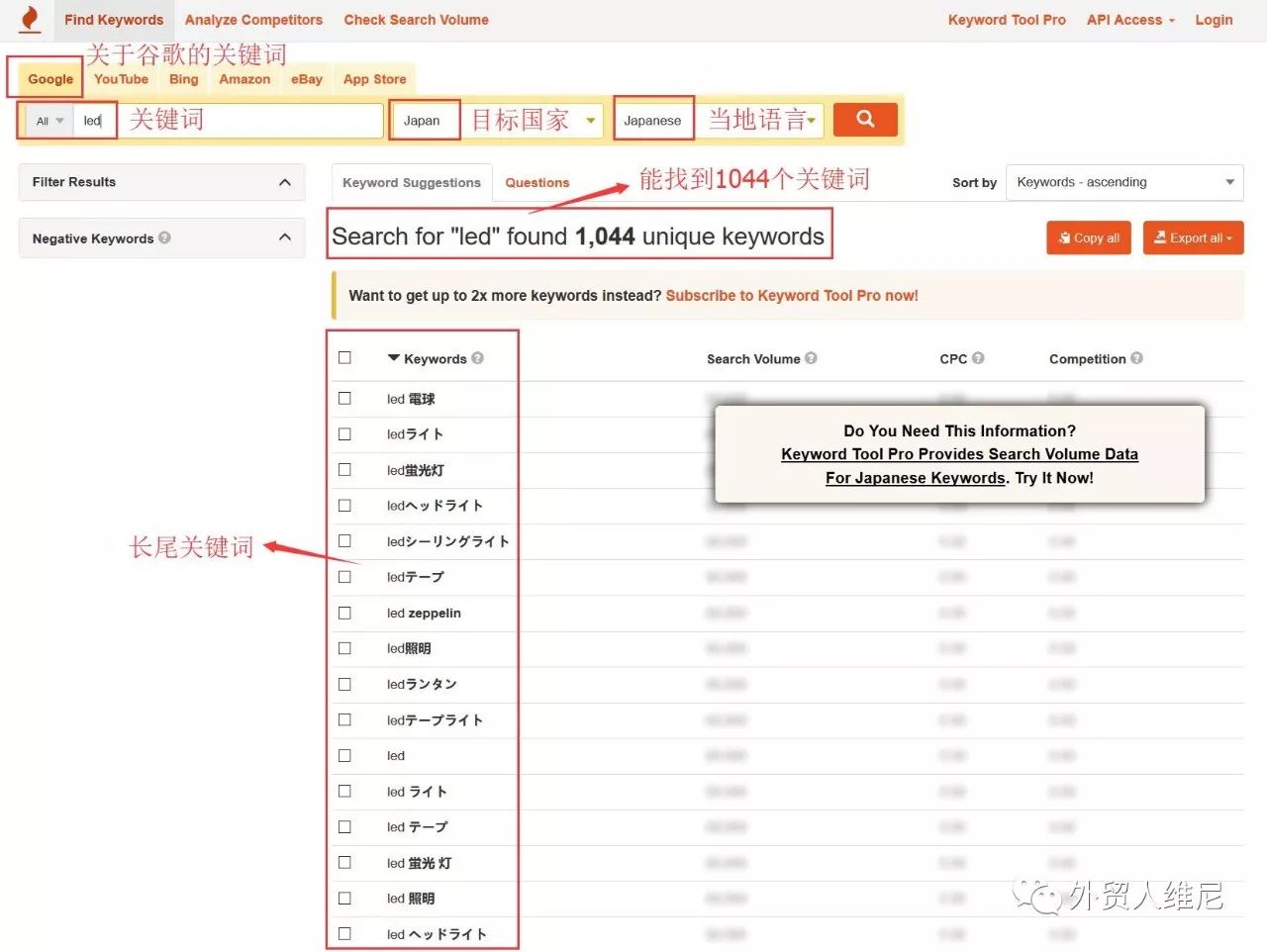
Task: Open the Keyword Suggestions tab
Action: tap(412, 182)
